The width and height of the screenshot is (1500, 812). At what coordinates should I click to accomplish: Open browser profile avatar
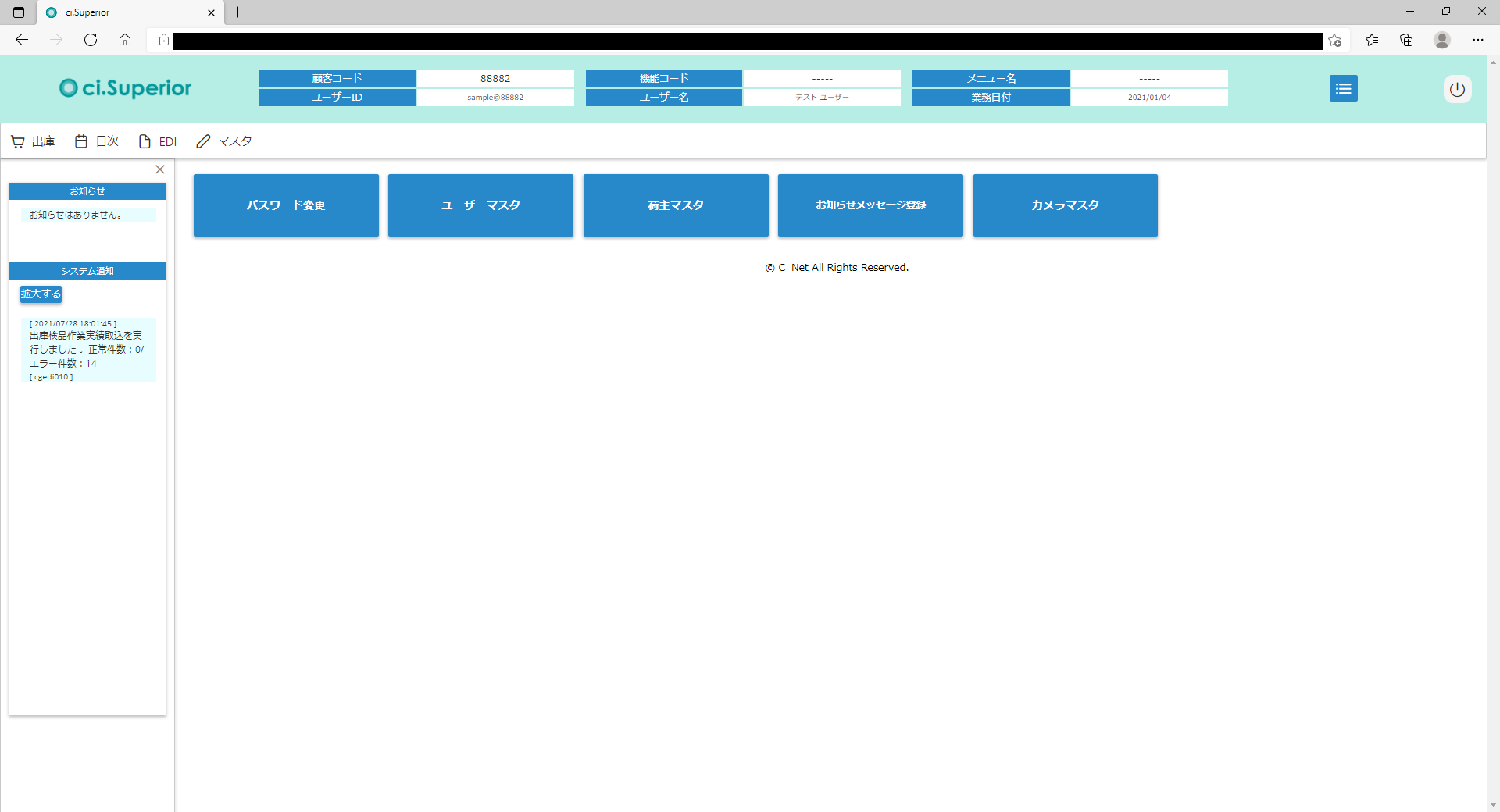click(x=1442, y=40)
